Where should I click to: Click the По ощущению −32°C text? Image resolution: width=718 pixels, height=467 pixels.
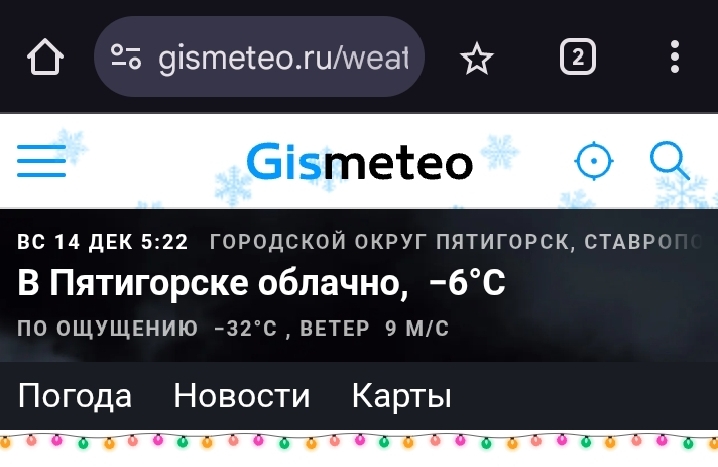147,328
